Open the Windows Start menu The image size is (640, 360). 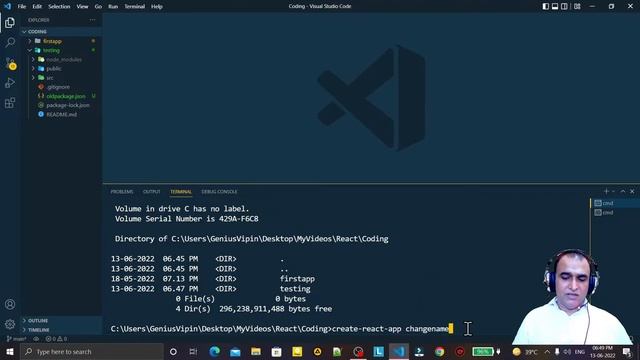point(10,351)
